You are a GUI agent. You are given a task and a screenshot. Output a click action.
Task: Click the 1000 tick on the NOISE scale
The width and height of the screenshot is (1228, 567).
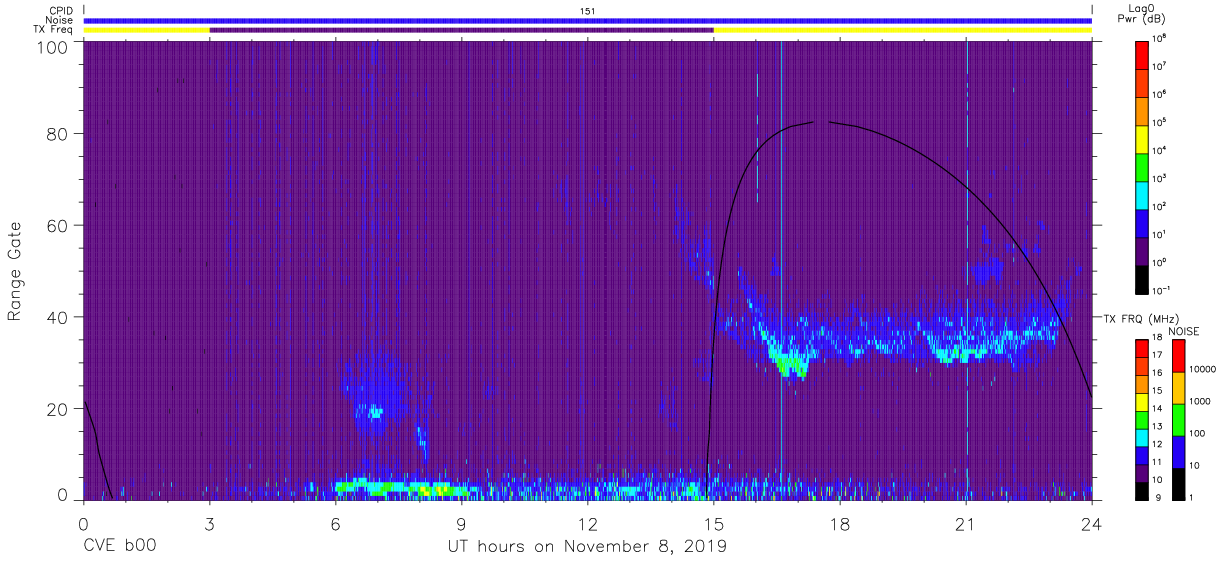click(1200, 401)
